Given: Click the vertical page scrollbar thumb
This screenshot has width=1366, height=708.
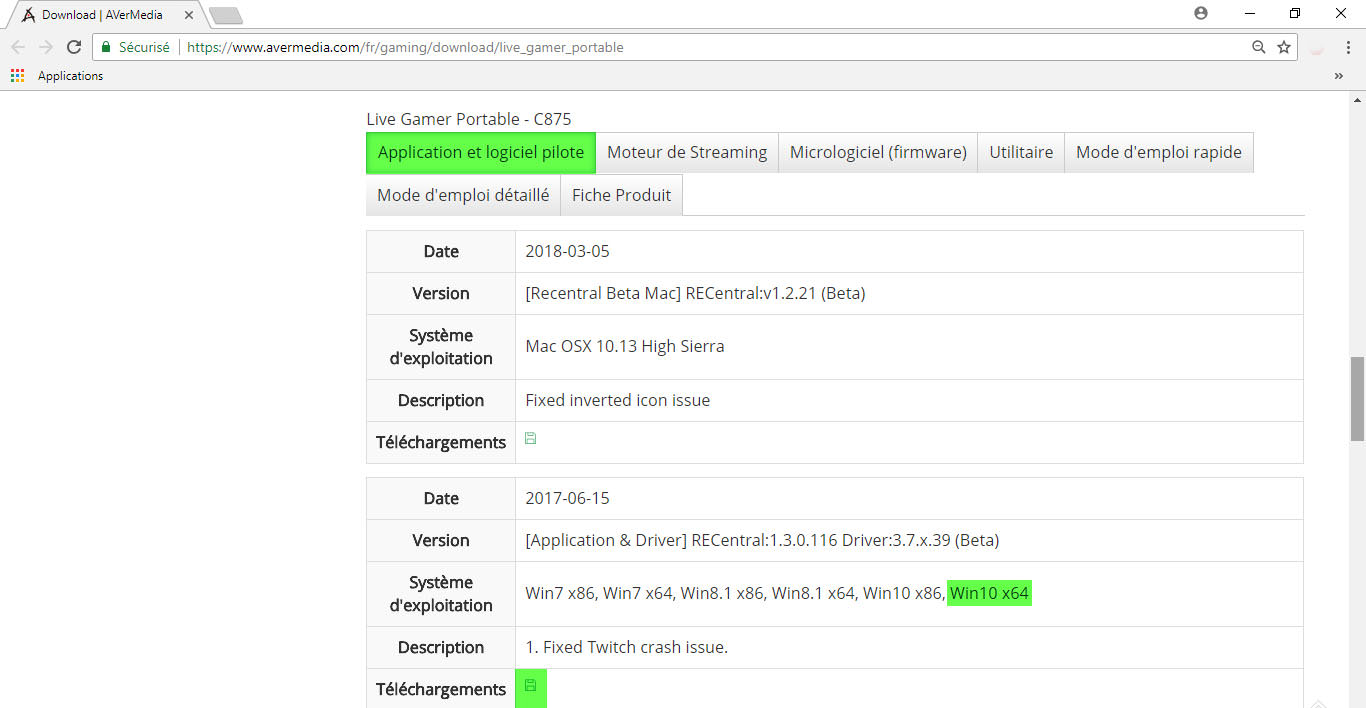Looking at the screenshot, I should 1357,398.
